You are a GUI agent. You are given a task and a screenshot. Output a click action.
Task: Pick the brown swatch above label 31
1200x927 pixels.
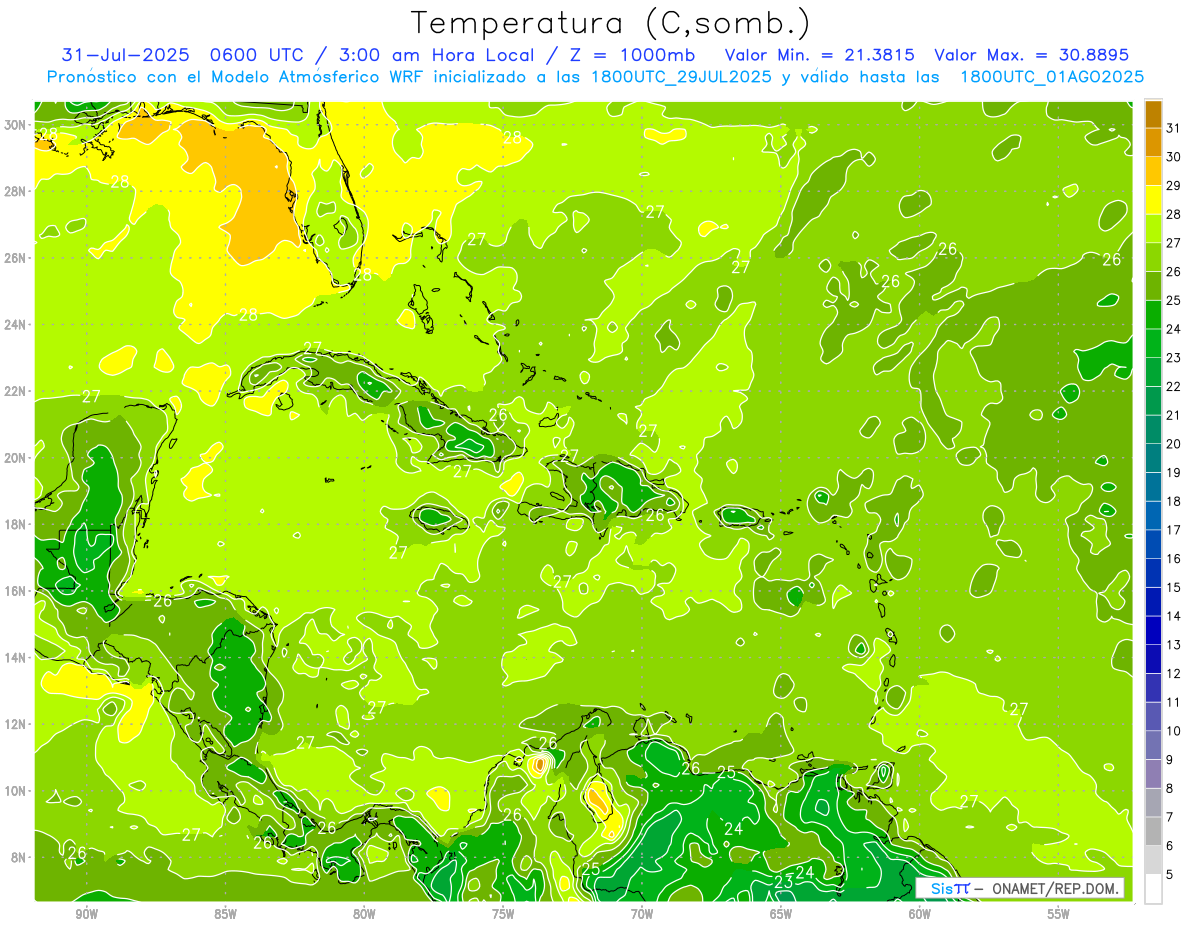(x=1154, y=114)
